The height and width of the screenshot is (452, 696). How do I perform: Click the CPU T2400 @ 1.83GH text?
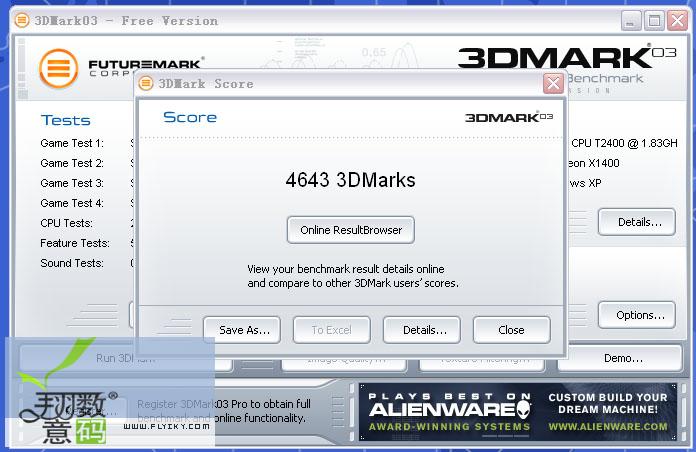click(624, 143)
